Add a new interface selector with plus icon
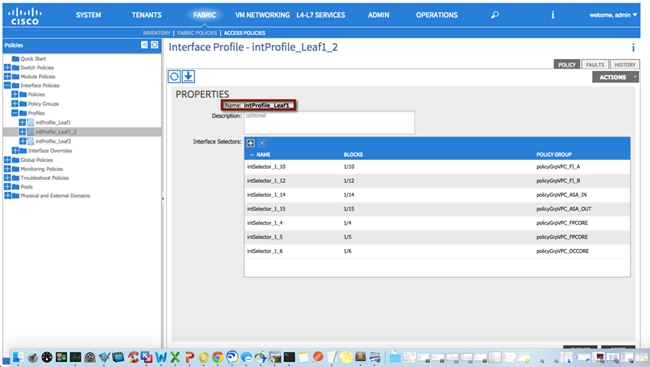The height and width of the screenshot is (367, 650). pyautogui.click(x=250, y=143)
